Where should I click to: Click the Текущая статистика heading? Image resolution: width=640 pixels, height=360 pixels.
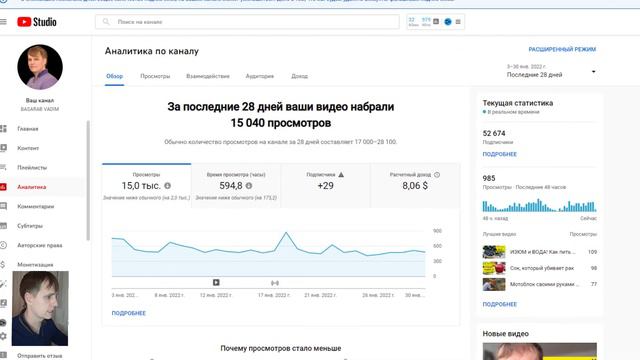[x=518, y=103]
